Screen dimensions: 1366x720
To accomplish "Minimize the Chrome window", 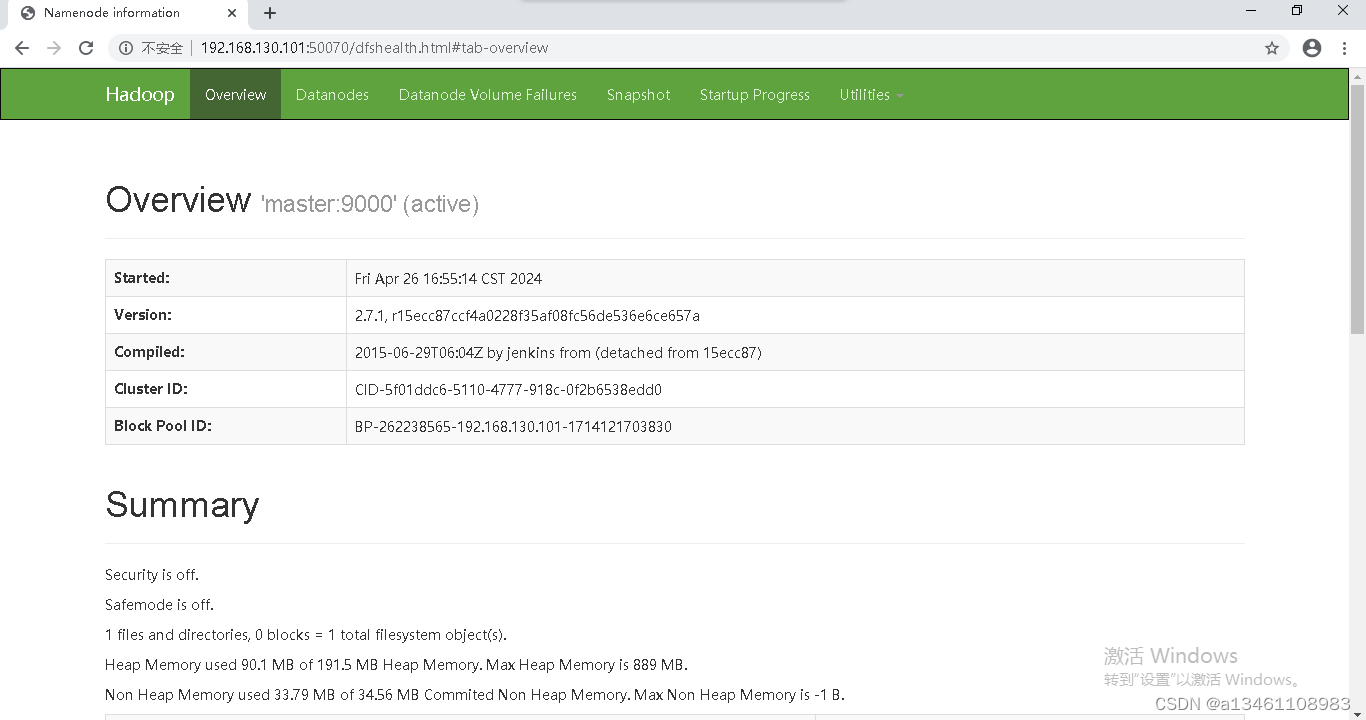I will tap(1252, 11).
